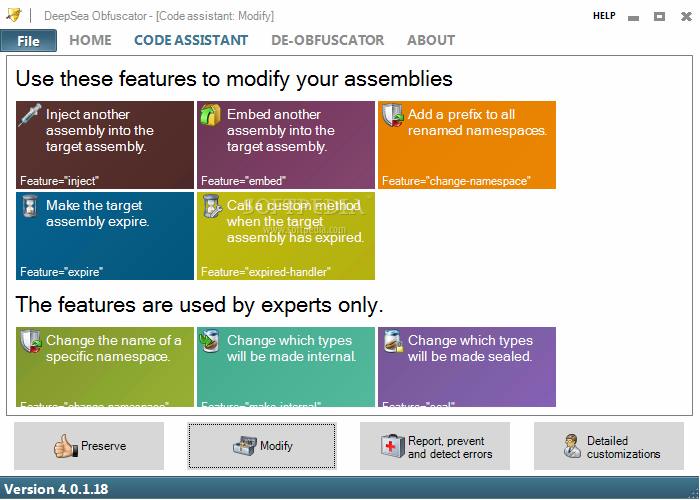Click shield icon on Change namespace name tile
The image size is (700, 500).
[x=31, y=342]
